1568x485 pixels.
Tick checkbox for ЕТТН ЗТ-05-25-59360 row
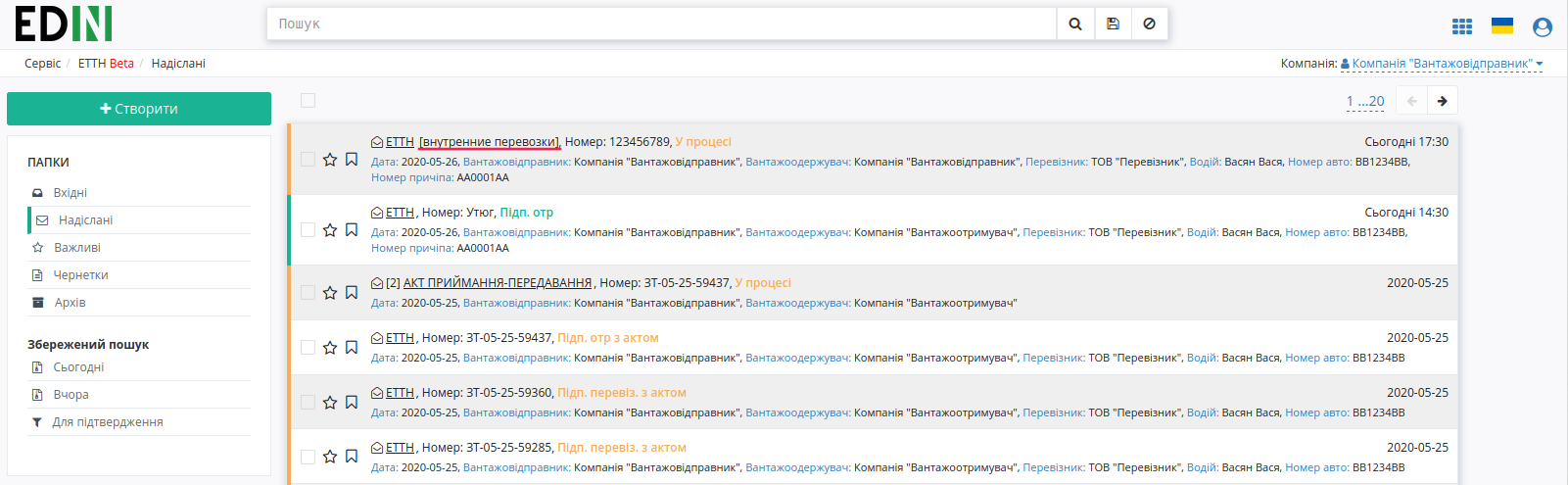pos(308,402)
